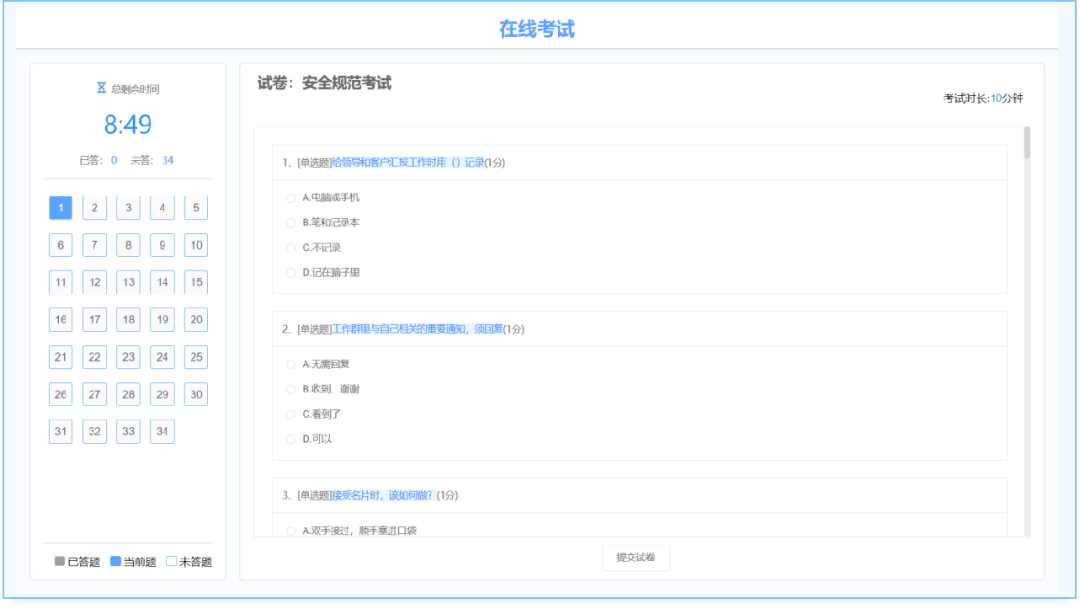Image resolution: width=1080 pixels, height=614 pixels.
Task: Click the remaining time display 8:49
Action: pyautogui.click(x=127, y=124)
